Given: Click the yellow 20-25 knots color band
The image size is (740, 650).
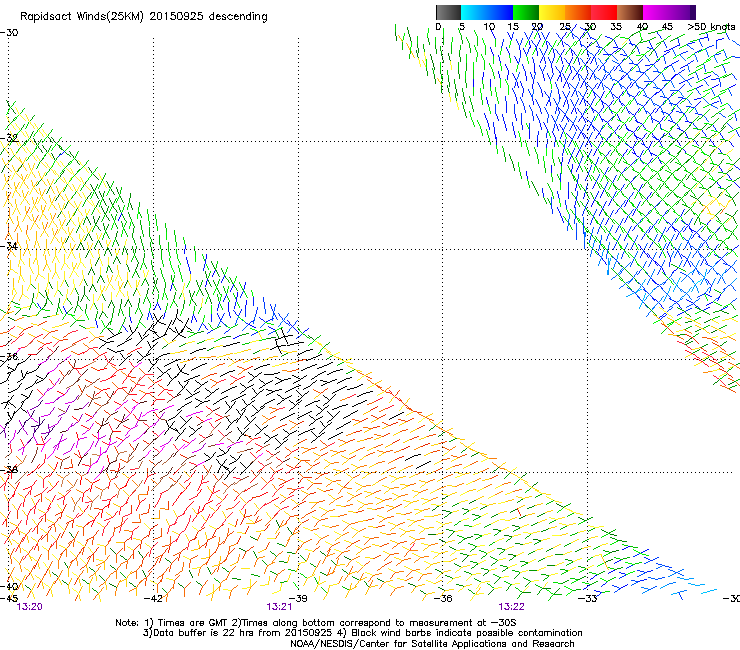Looking at the screenshot, I should [552, 12].
